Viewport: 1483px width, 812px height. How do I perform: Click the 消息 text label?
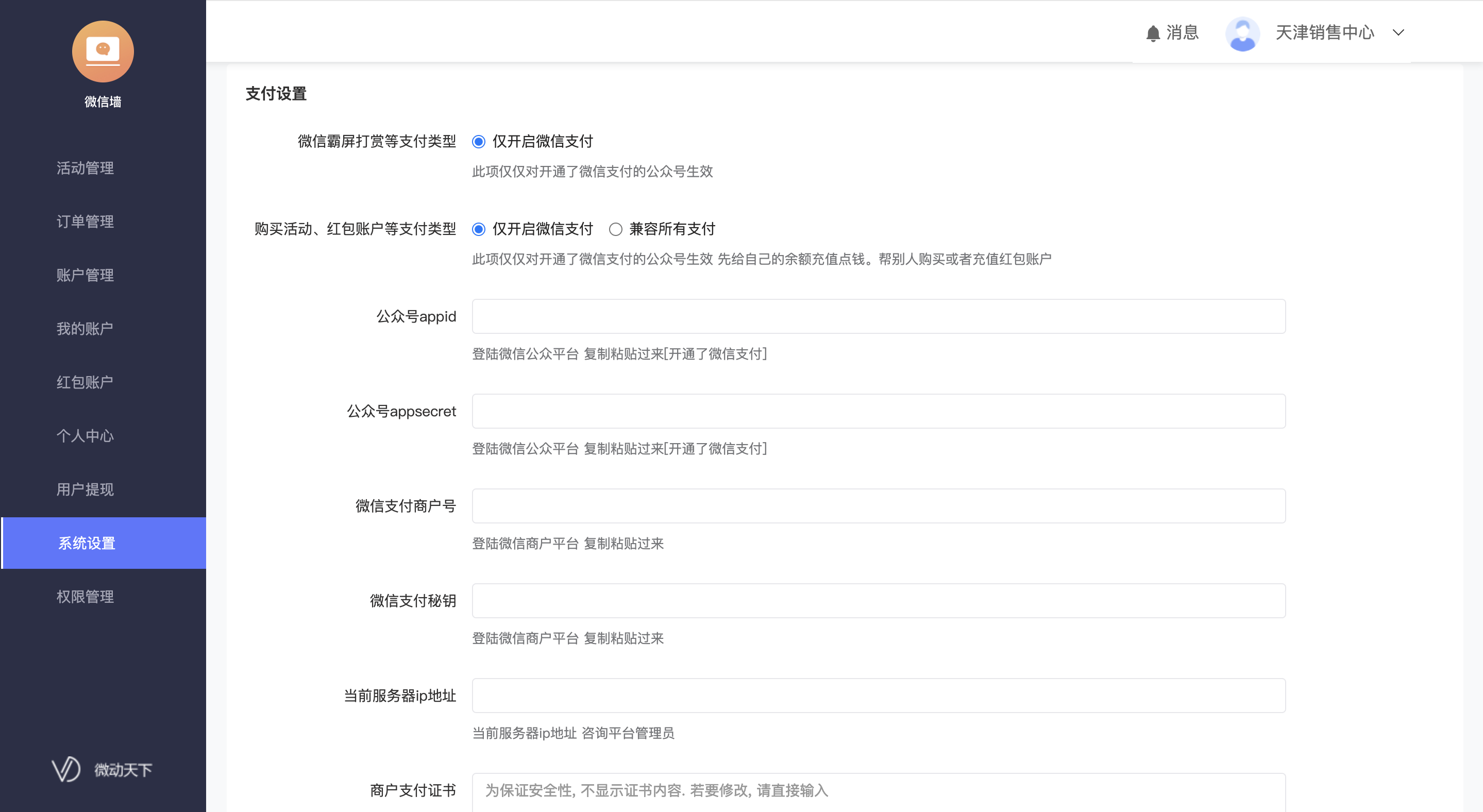[1183, 33]
